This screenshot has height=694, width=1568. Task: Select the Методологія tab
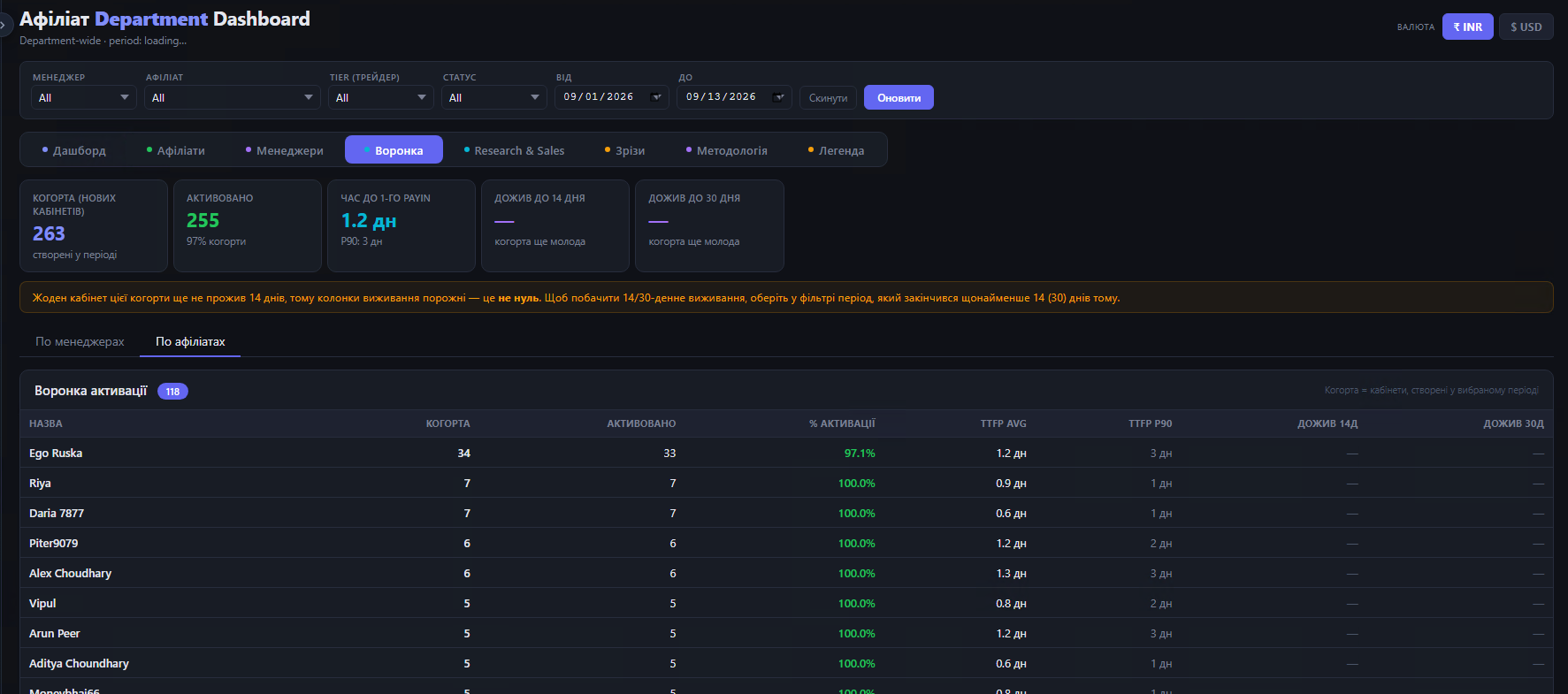tap(727, 150)
